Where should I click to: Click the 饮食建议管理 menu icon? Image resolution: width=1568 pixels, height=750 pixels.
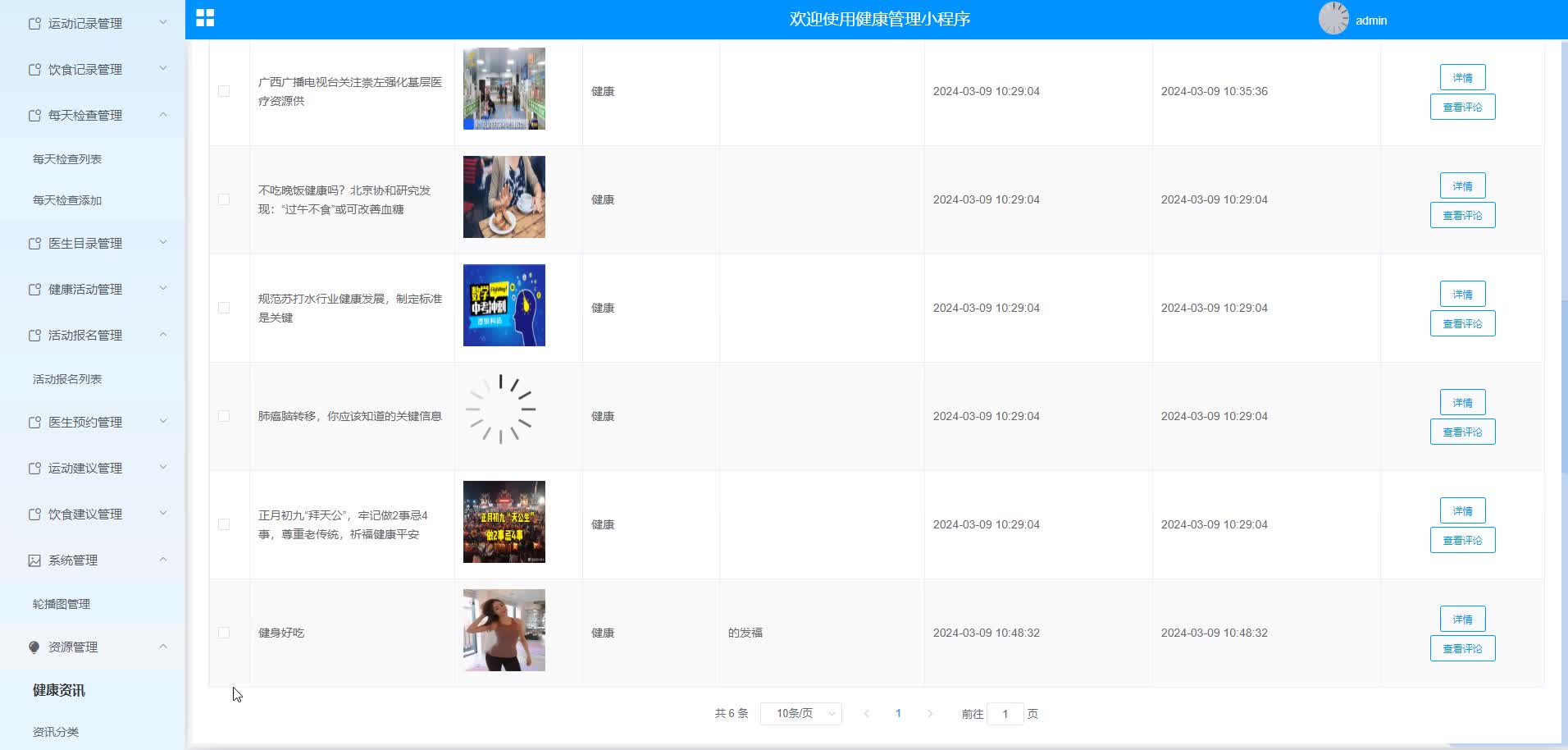click(x=34, y=514)
